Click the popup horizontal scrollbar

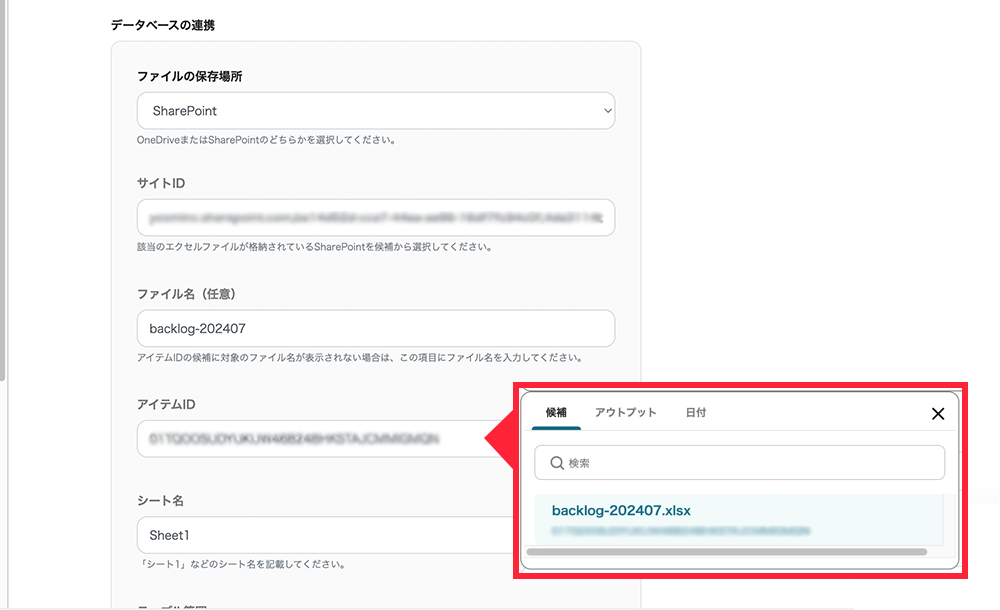point(726,552)
